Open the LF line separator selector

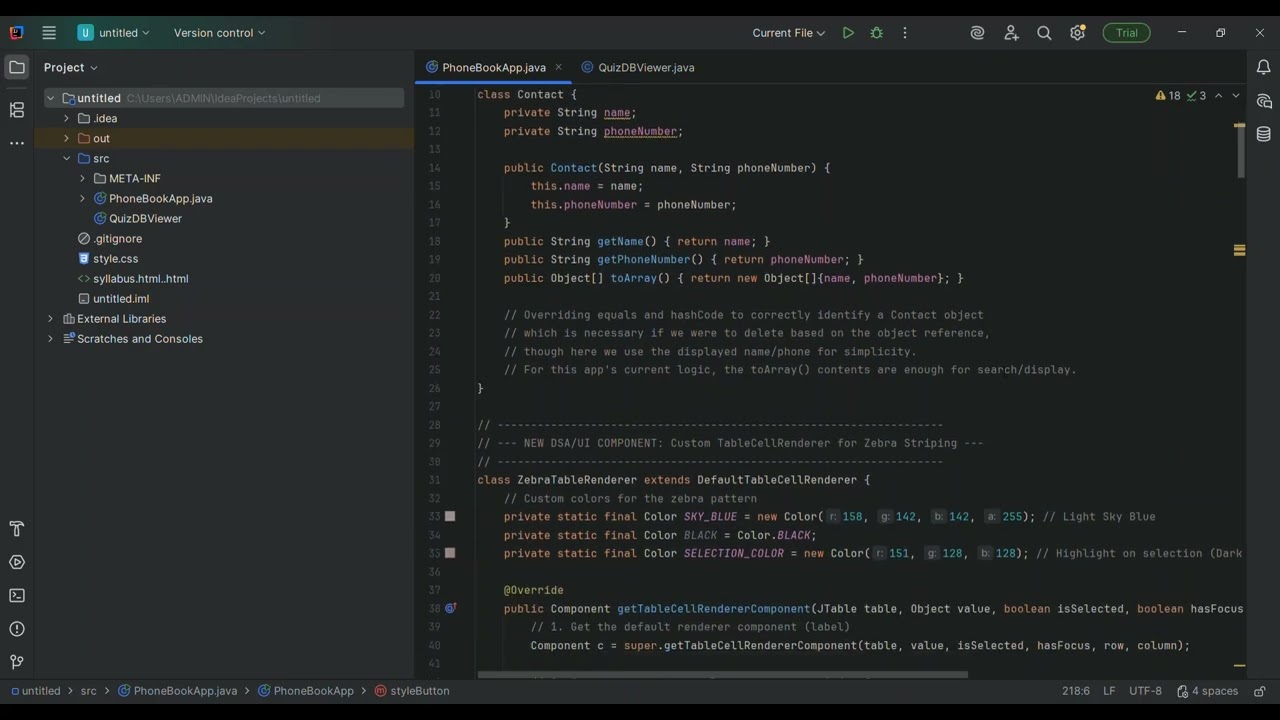pos(1109,691)
